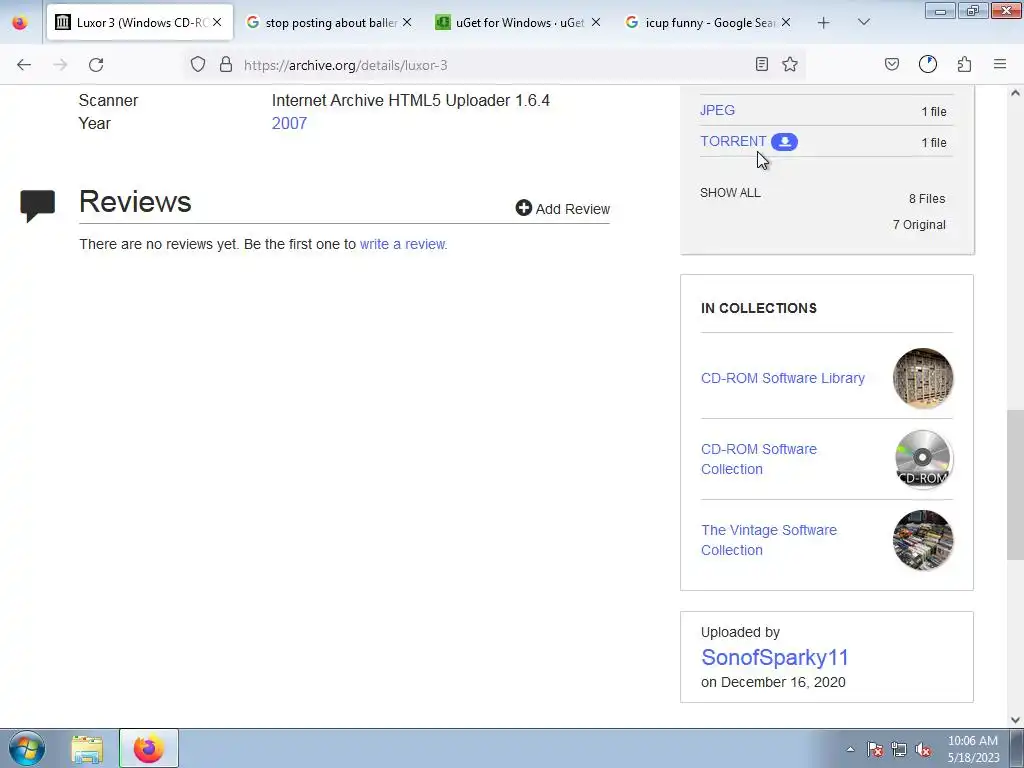Click the page vertical scrollbar thumb
The image size is (1024, 768).
click(x=1015, y=485)
